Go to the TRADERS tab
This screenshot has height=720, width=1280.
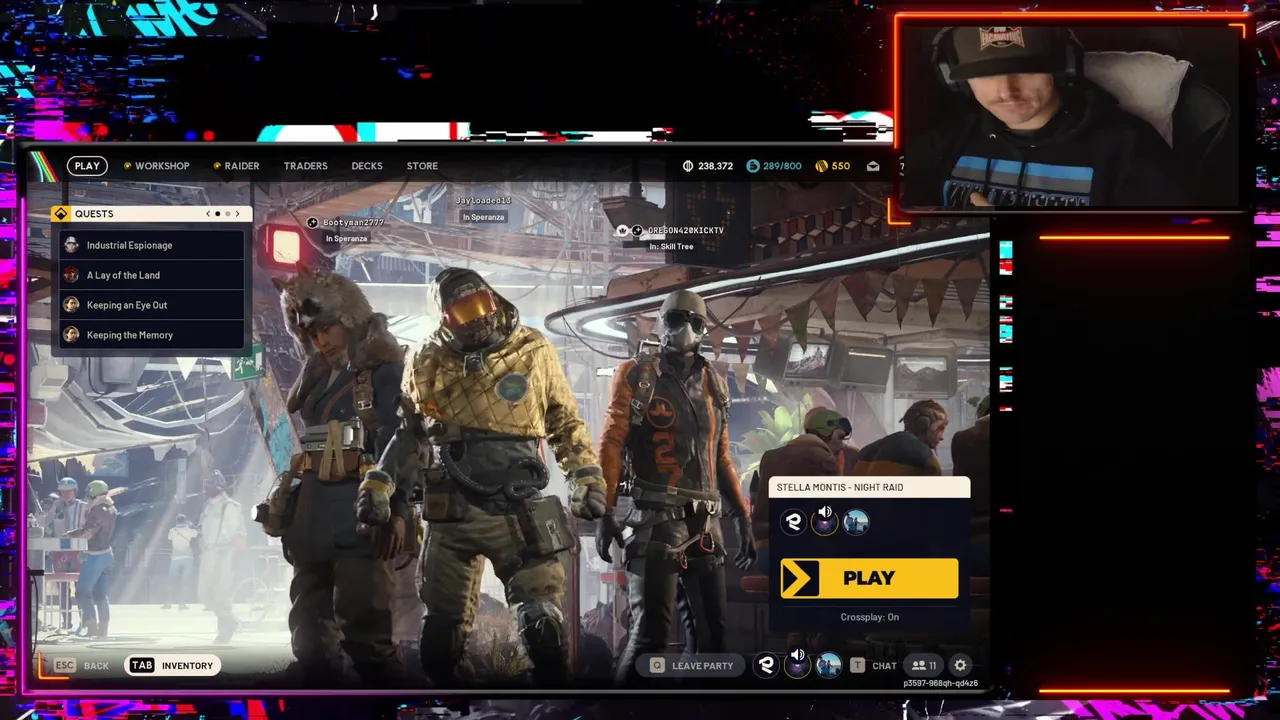[305, 166]
